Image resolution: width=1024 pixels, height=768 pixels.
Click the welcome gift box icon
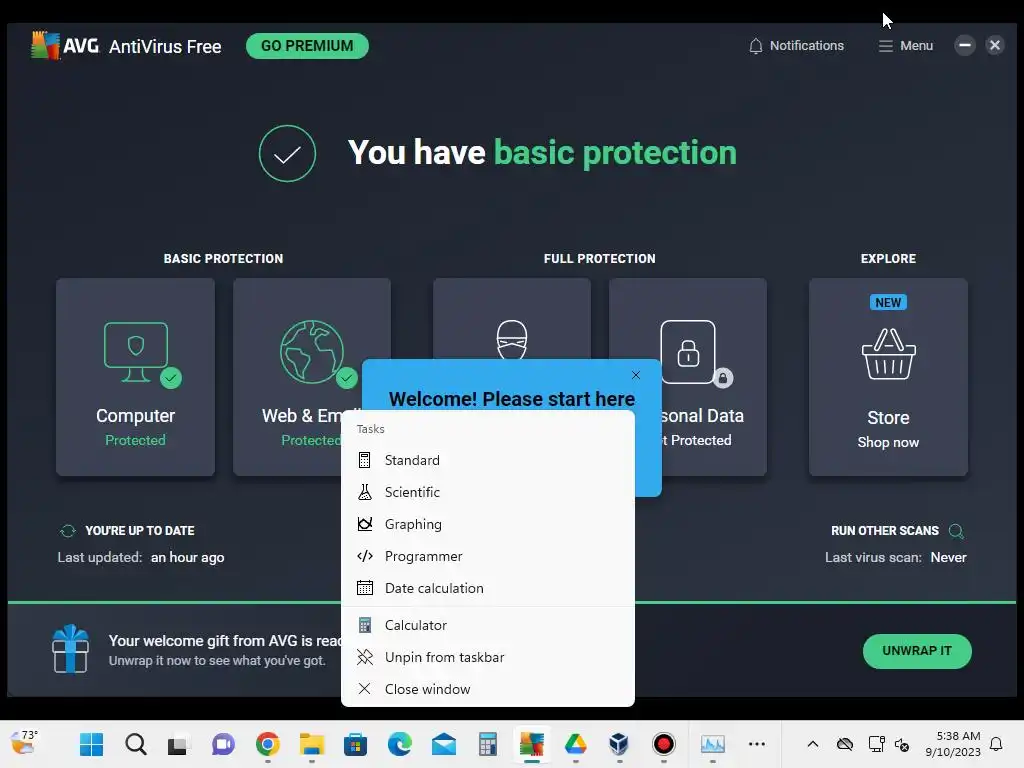[71, 649]
